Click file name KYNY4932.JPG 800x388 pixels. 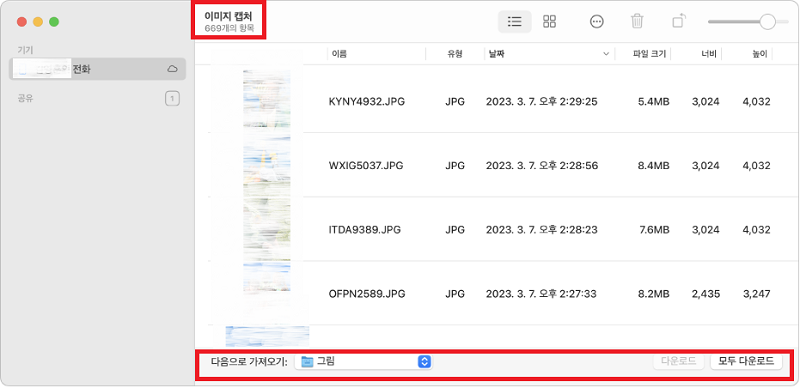pos(367,102)
